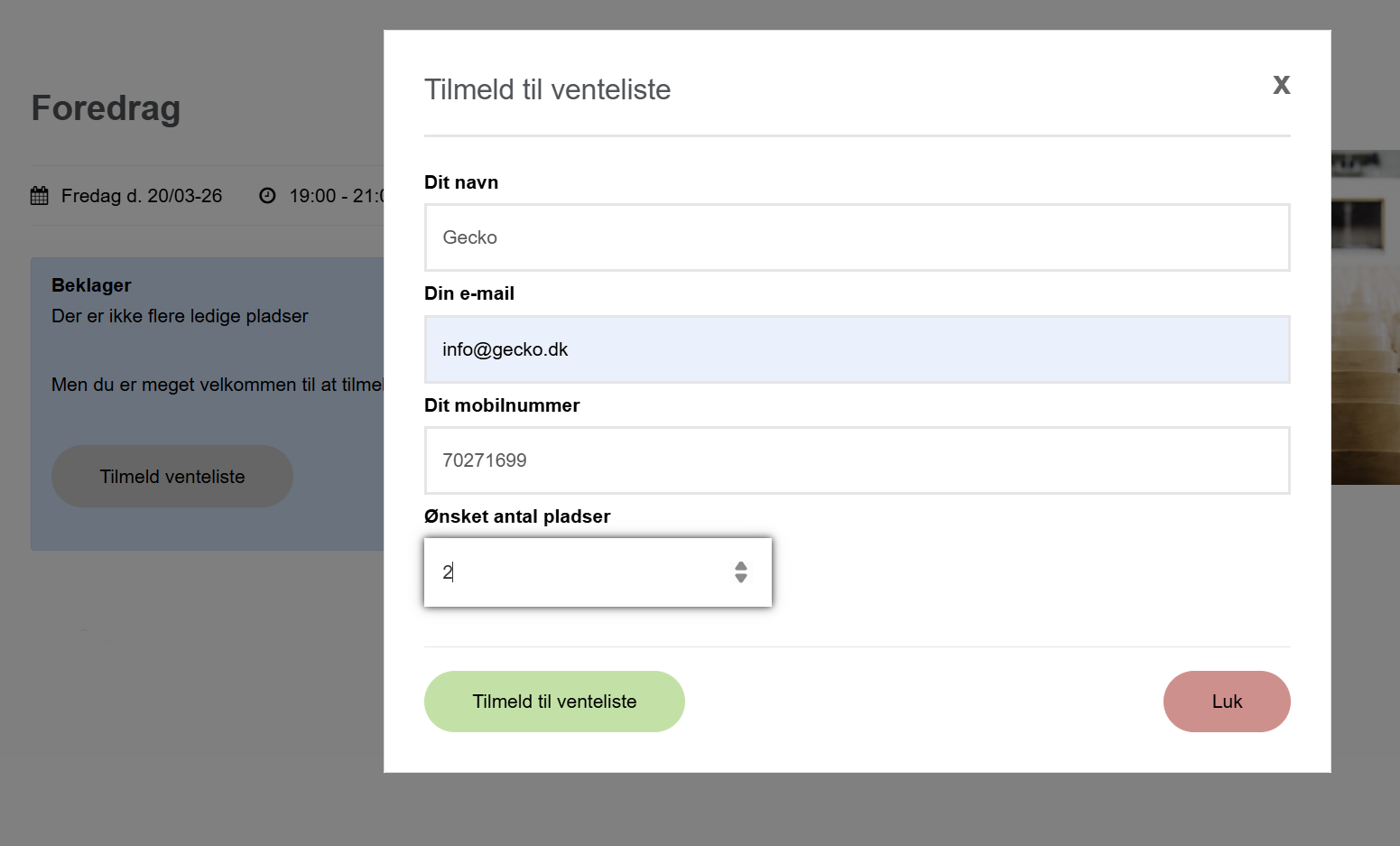Viewport: 1400px width, 846px height.
Task: Click the X in the dialog header
Action: pyautogui.click(x=1282, y=85)
